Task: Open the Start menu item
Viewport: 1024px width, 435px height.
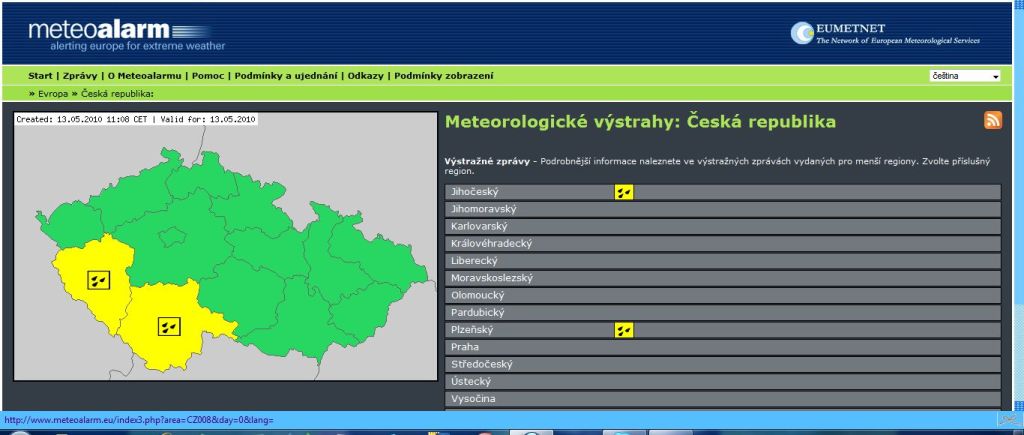Action: click(40, 76)
